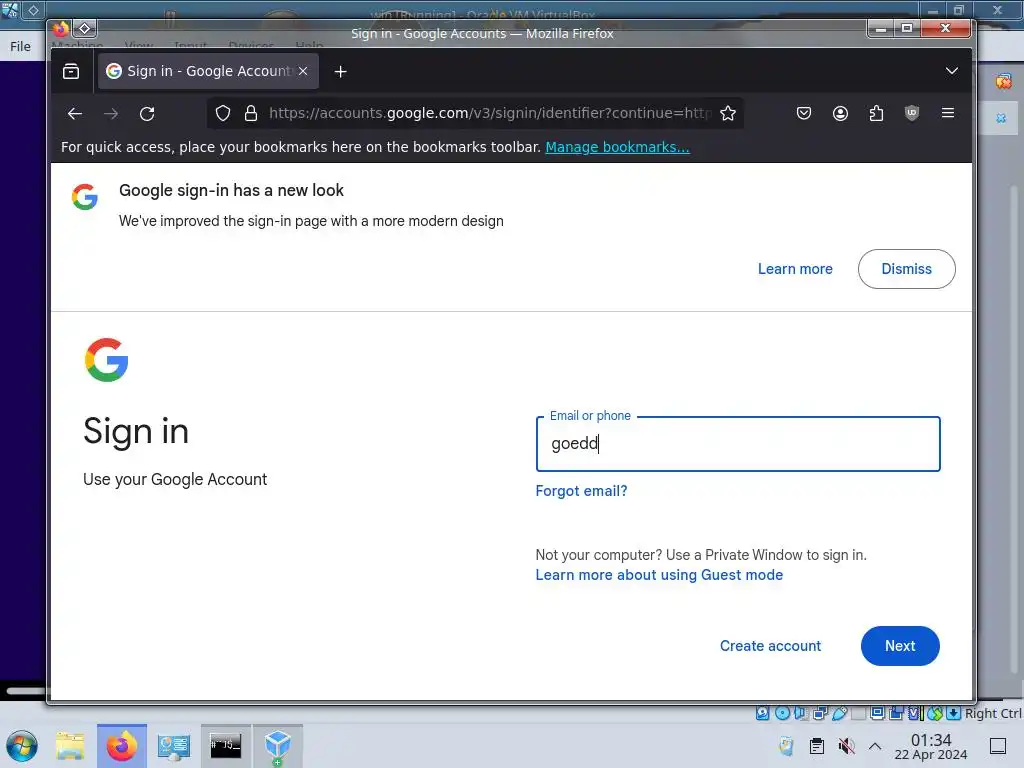Click the VirtualBox window icon in top-left corner
Viewport: 1024px width, 768px height.
click(10, 10)
